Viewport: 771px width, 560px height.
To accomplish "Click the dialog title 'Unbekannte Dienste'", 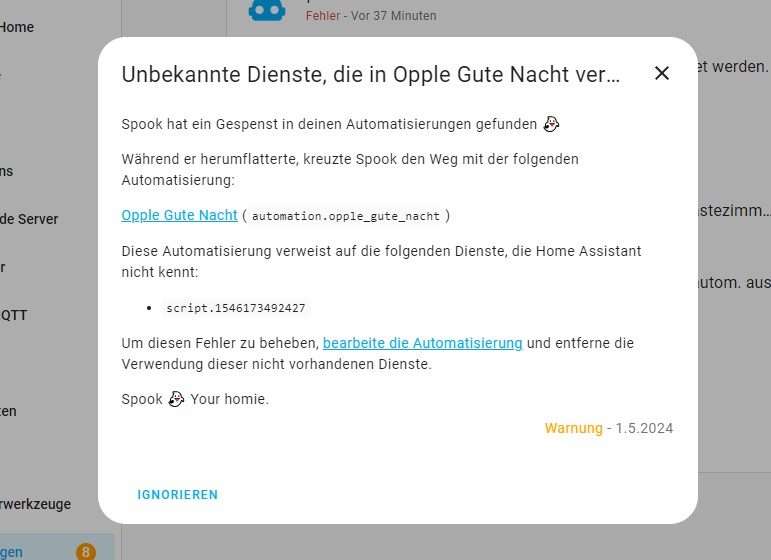I will (x=371, y=75).
